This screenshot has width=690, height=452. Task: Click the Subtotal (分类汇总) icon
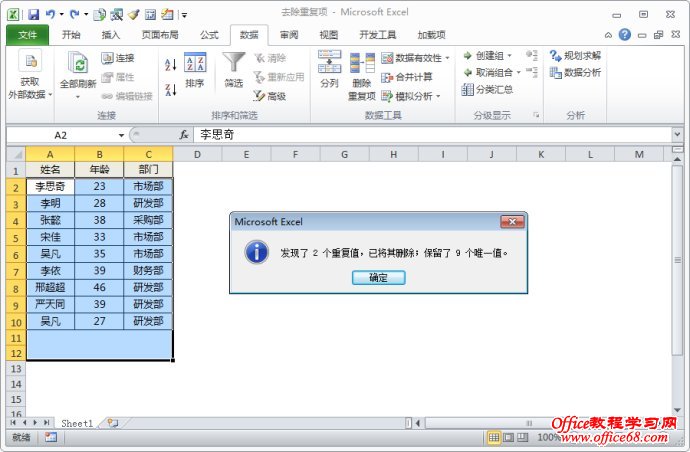tap(468, 89)
